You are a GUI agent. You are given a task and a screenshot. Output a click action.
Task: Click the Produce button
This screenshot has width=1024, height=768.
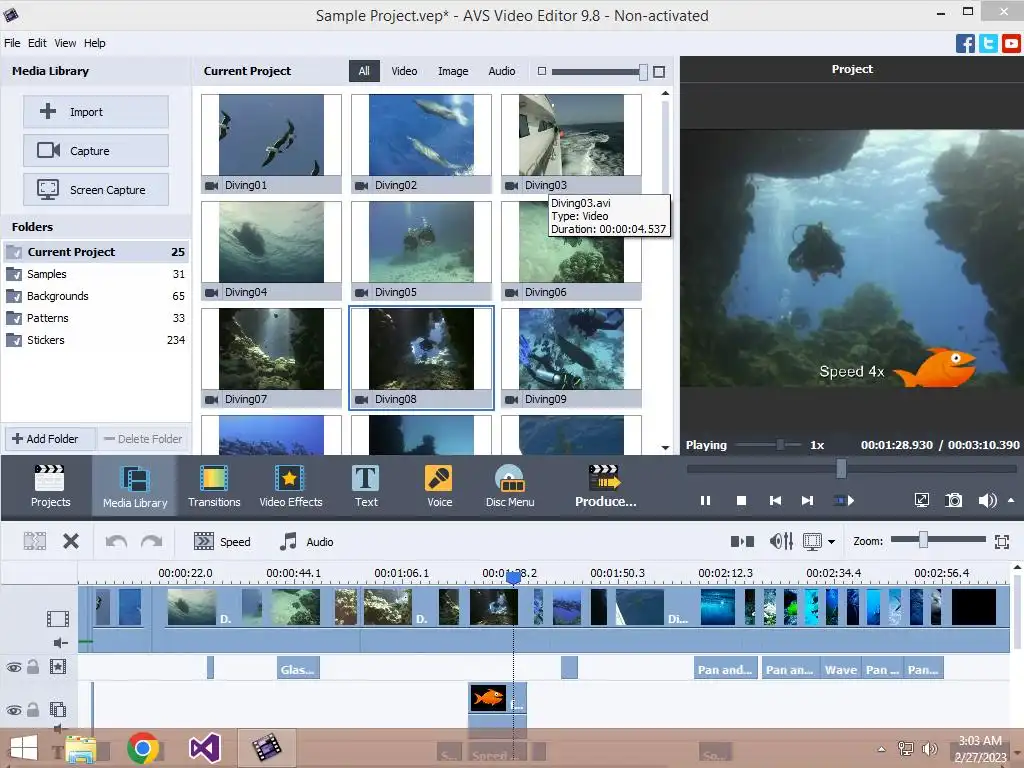point(605,486)
